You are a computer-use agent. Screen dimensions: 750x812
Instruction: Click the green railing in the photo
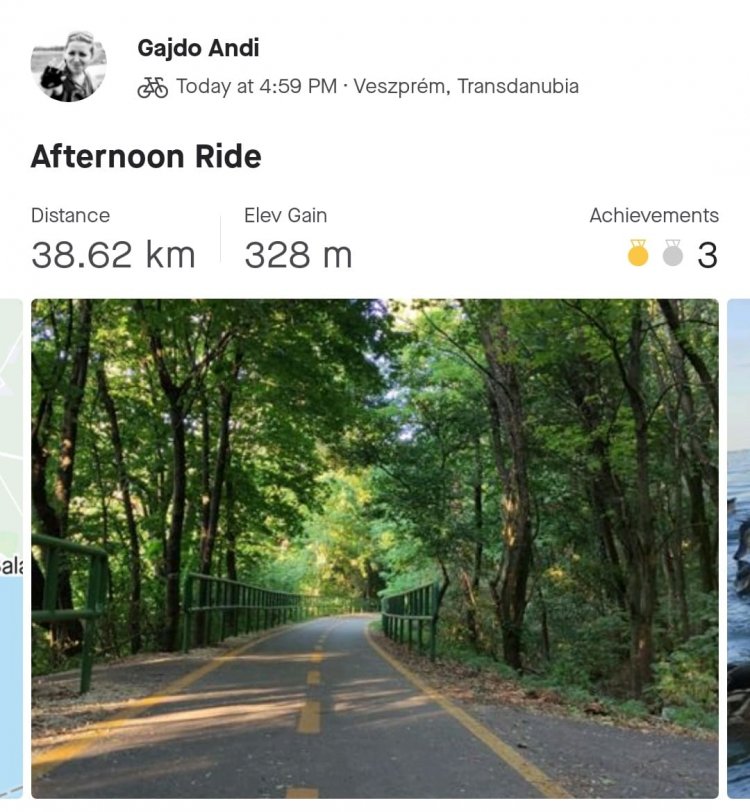coord(238,608)
